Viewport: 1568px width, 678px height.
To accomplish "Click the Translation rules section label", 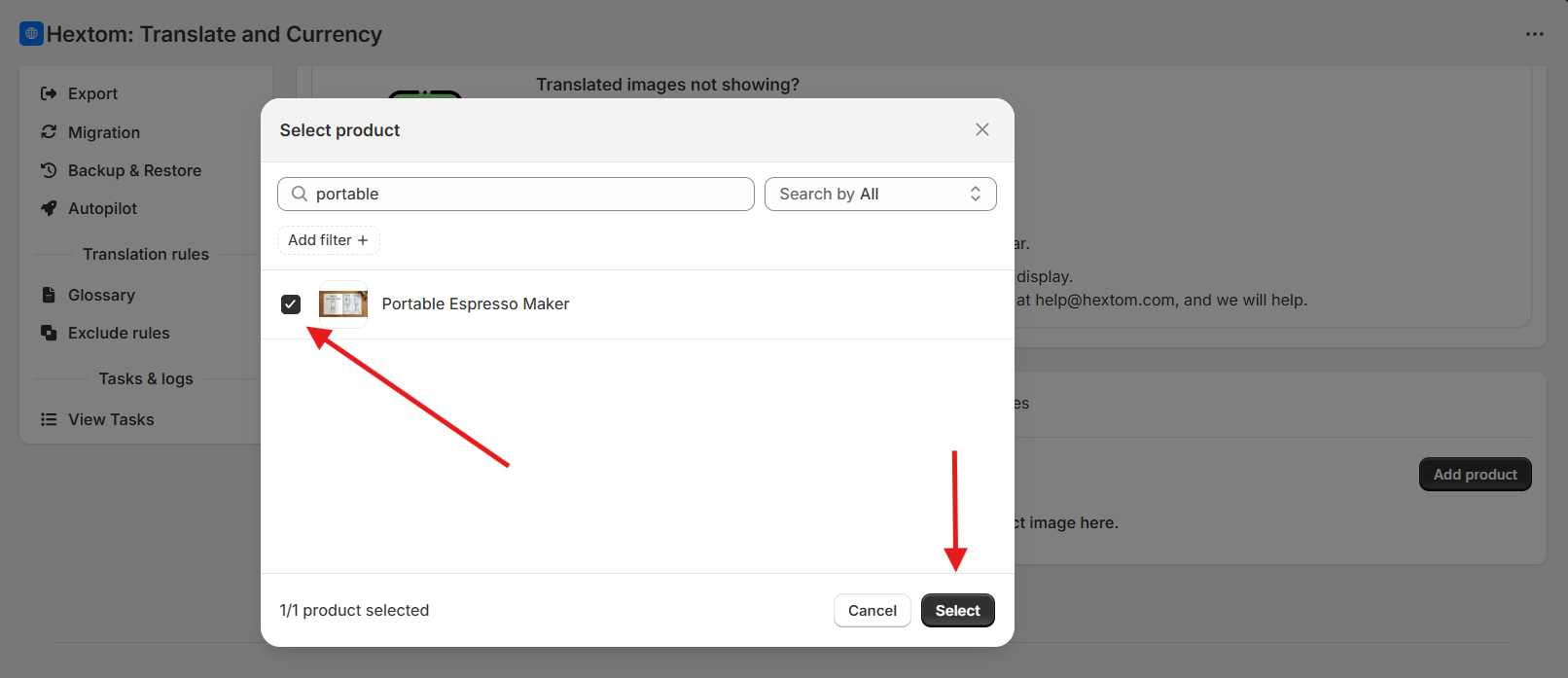I will [x=146, y=254].
